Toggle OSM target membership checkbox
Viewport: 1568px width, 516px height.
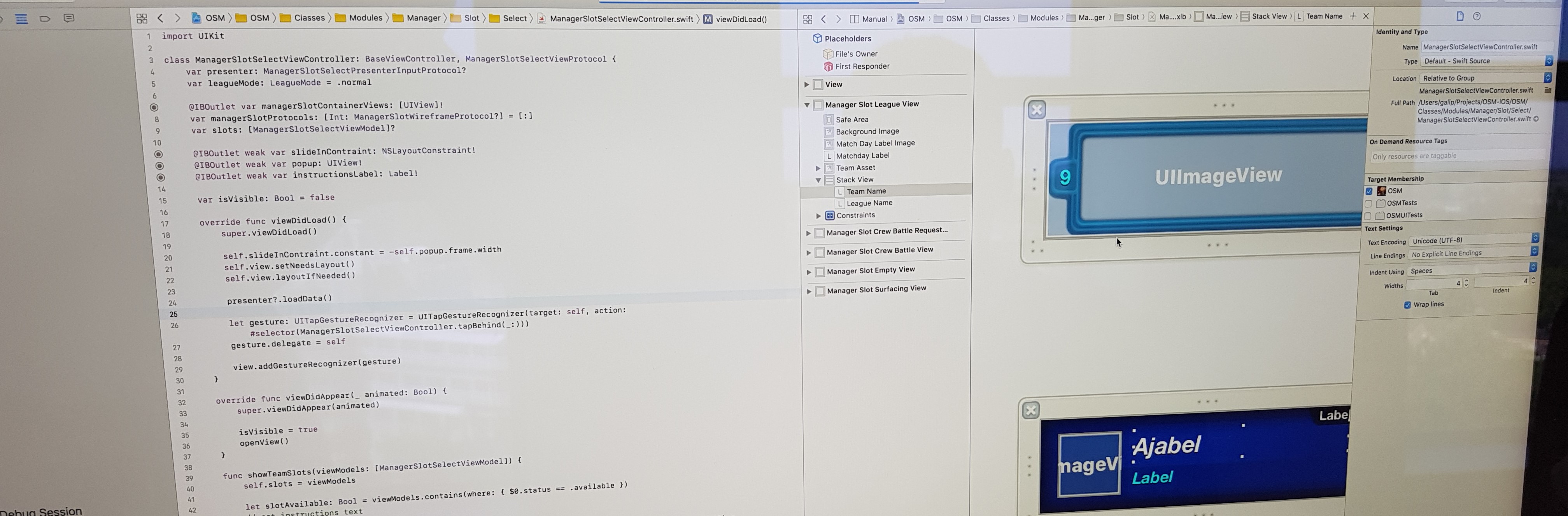[1369, 191]
